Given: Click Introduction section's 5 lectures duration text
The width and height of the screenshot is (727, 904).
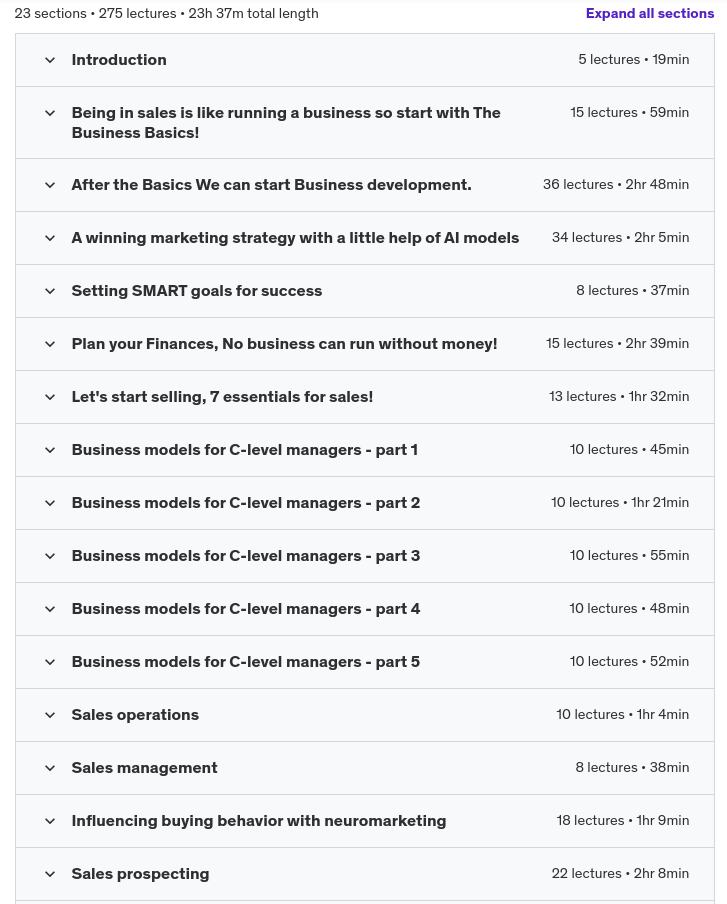Looking at the screenshot, I should tap(633, 60).
